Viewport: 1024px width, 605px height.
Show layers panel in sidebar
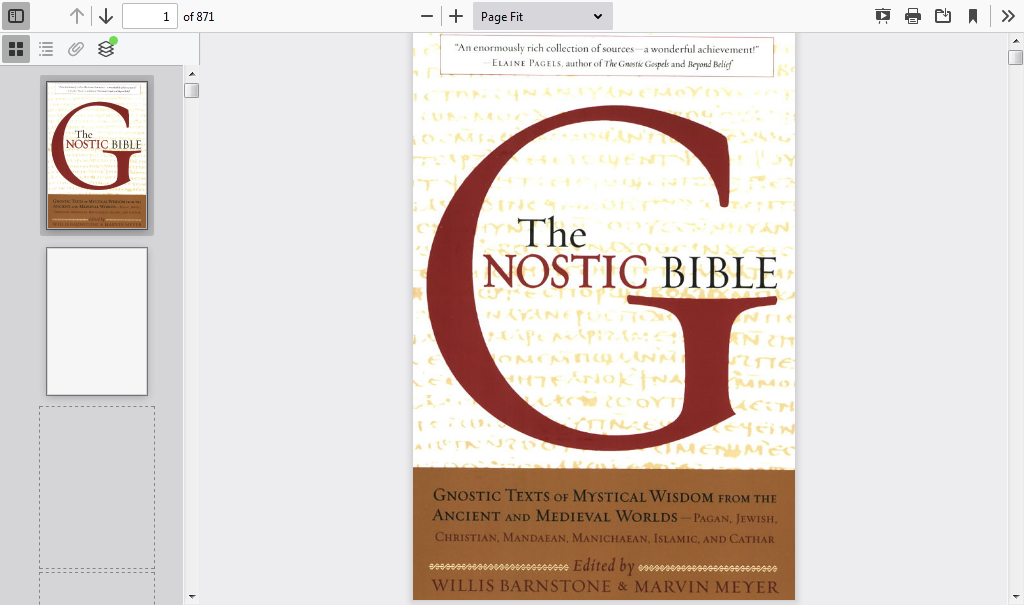[106, 49]
